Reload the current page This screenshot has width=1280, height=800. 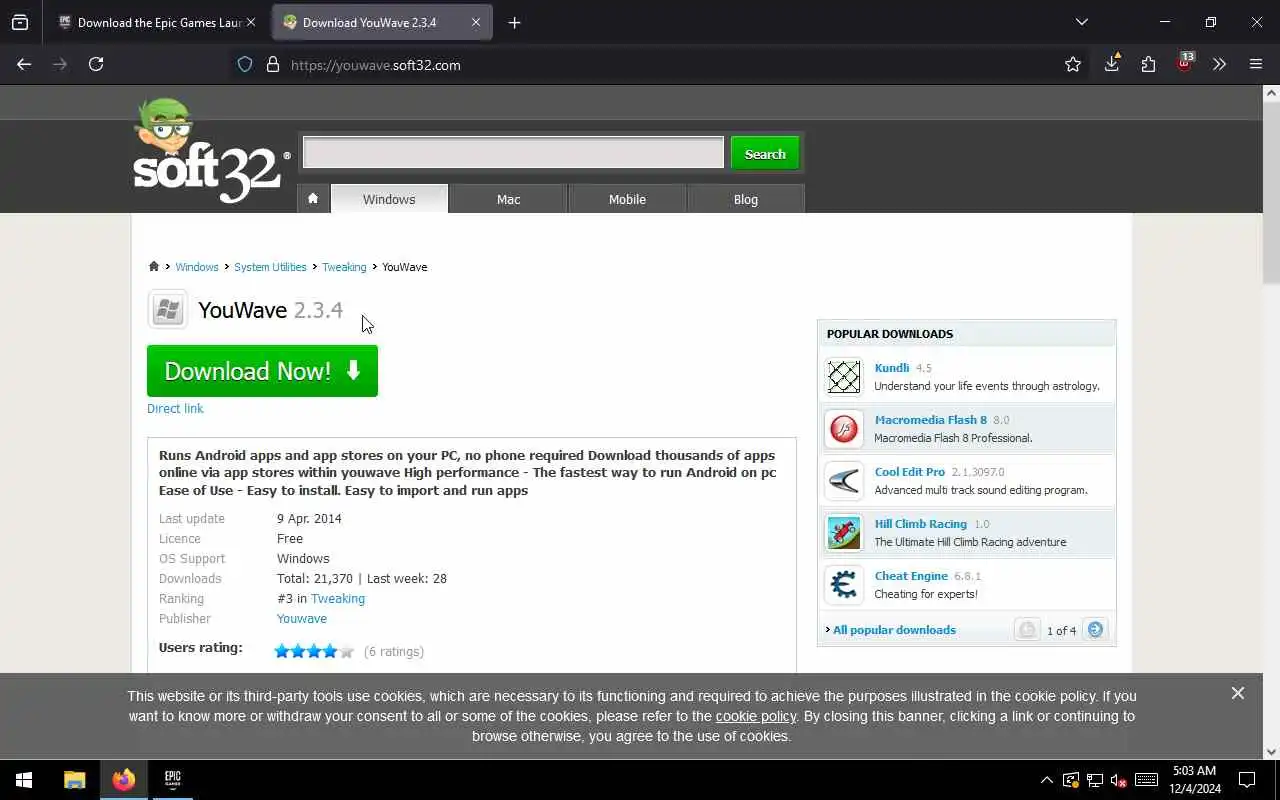[96, 64]
